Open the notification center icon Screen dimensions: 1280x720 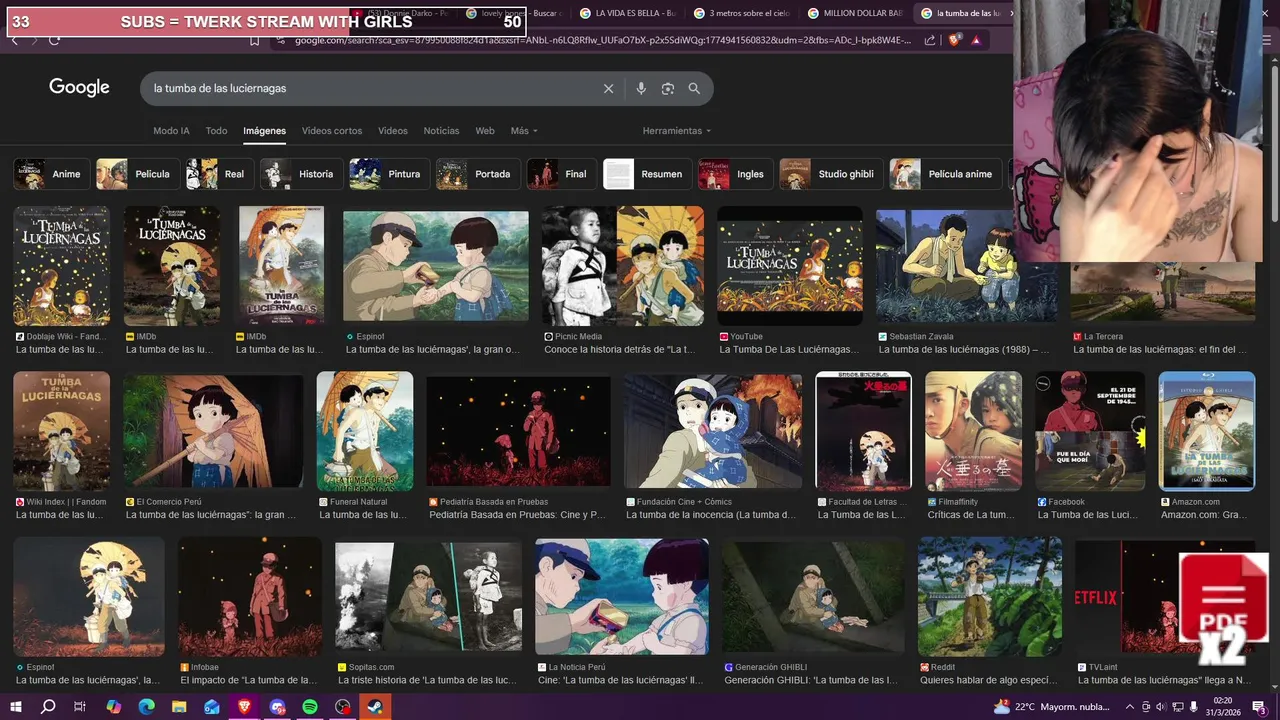(x=1259, y=706)
